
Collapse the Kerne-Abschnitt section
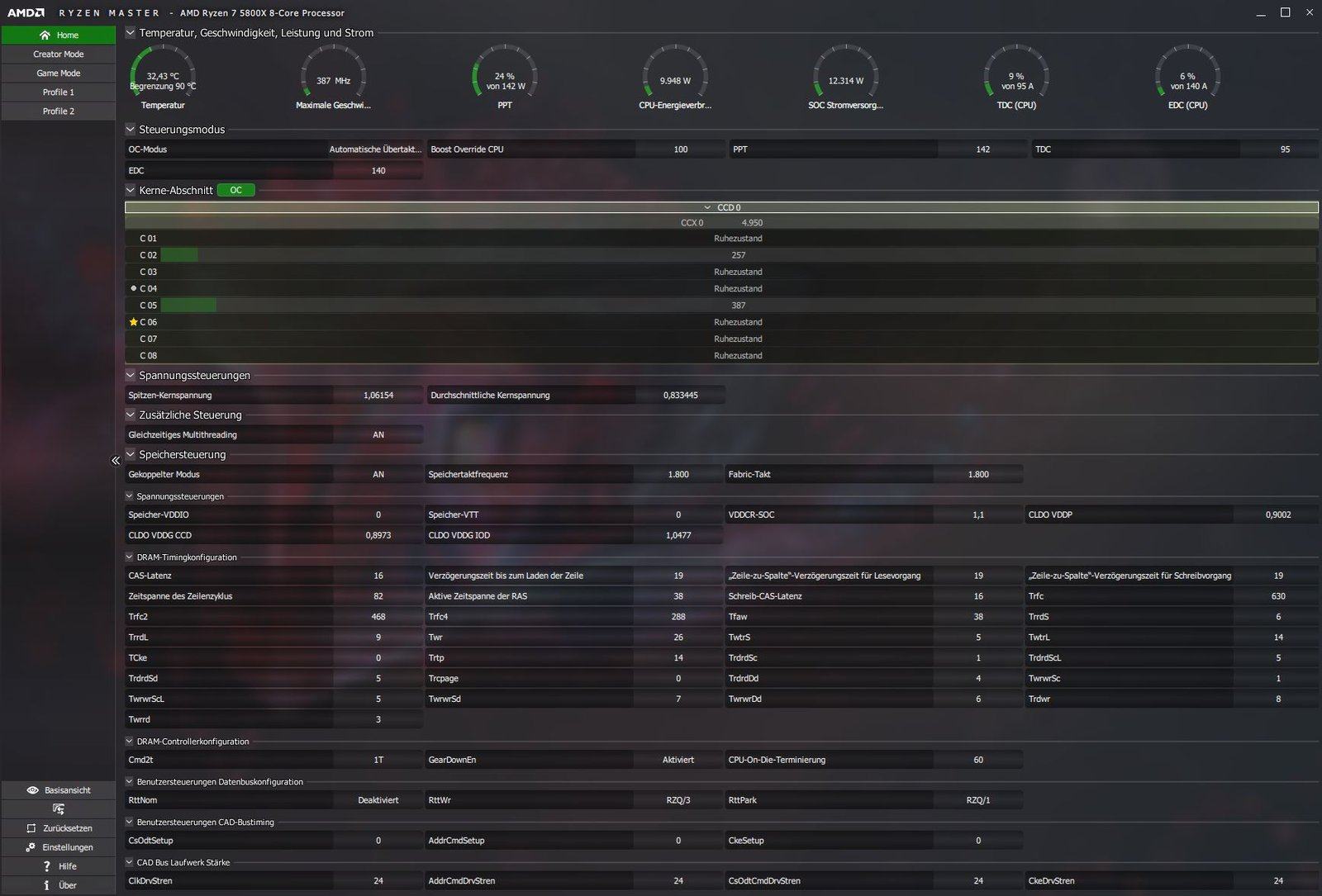[x=131, y=190]
